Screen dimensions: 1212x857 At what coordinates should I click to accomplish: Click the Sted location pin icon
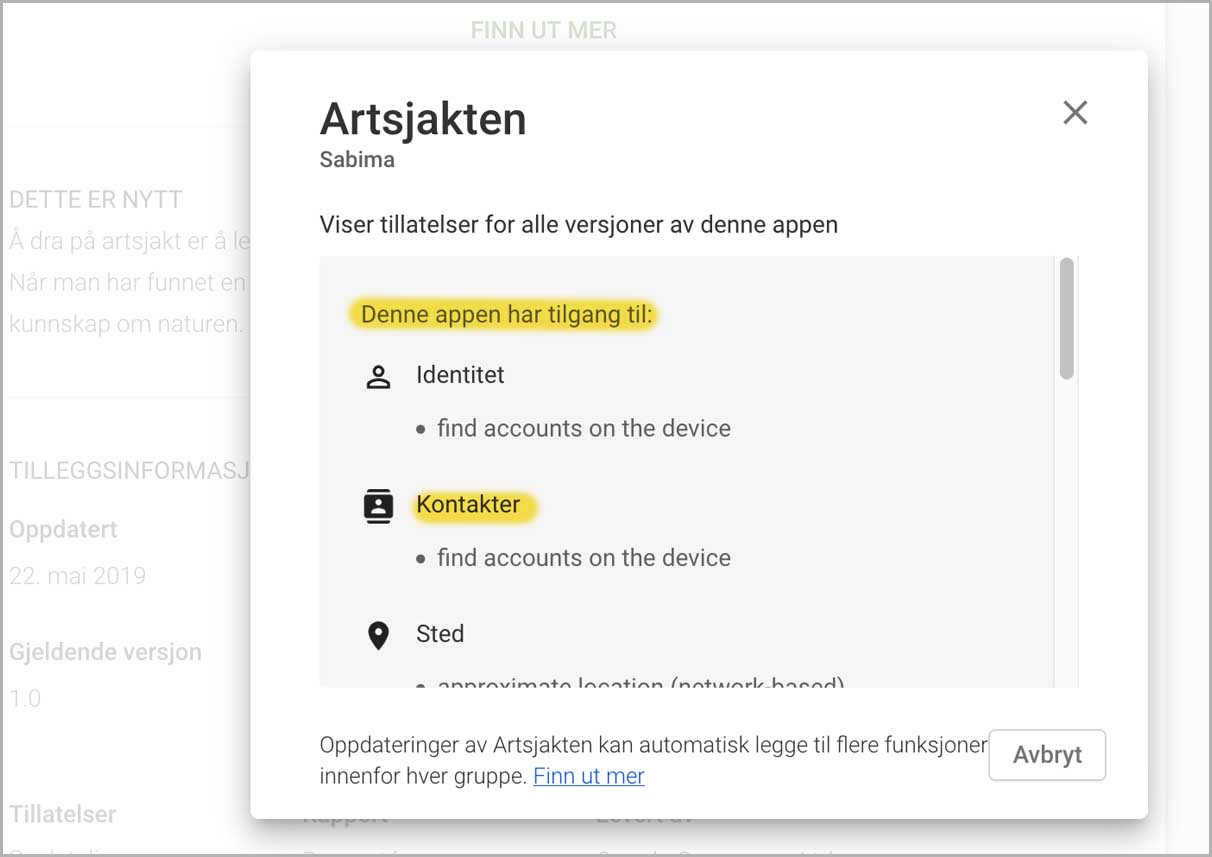(x=378, y=635)
